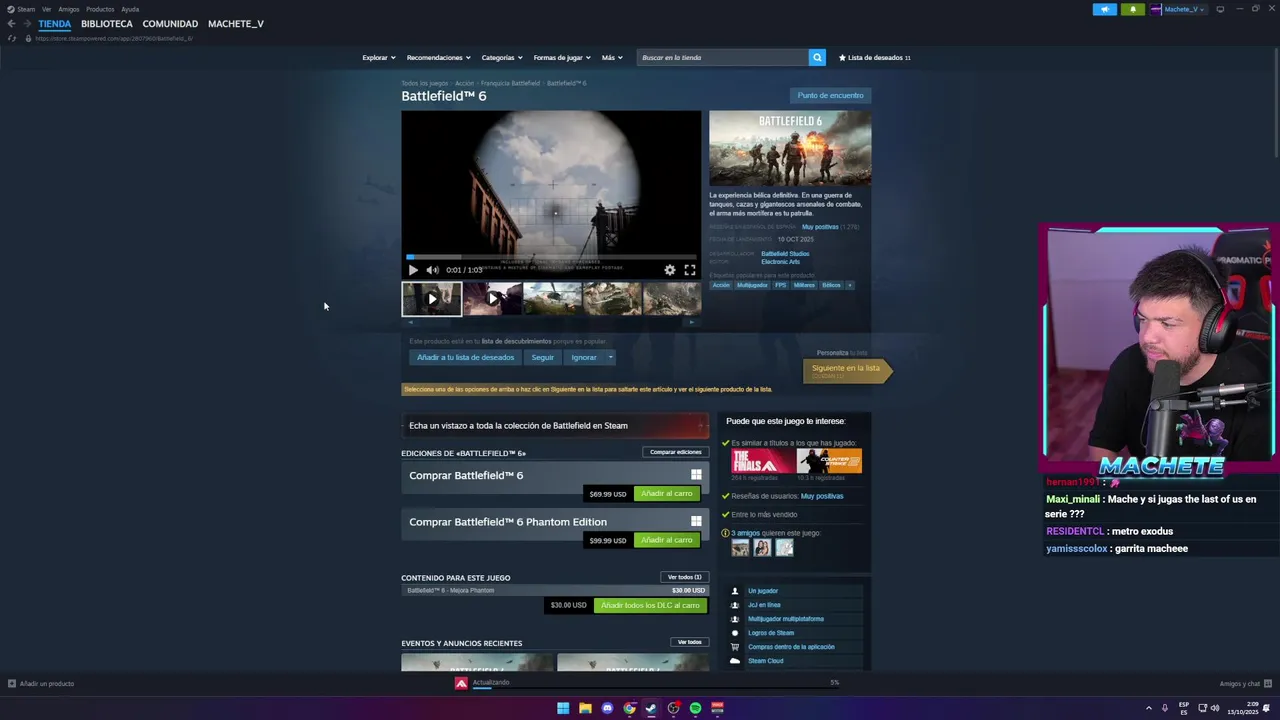Open Battlefield Studios developer link

tap(785, 254)
